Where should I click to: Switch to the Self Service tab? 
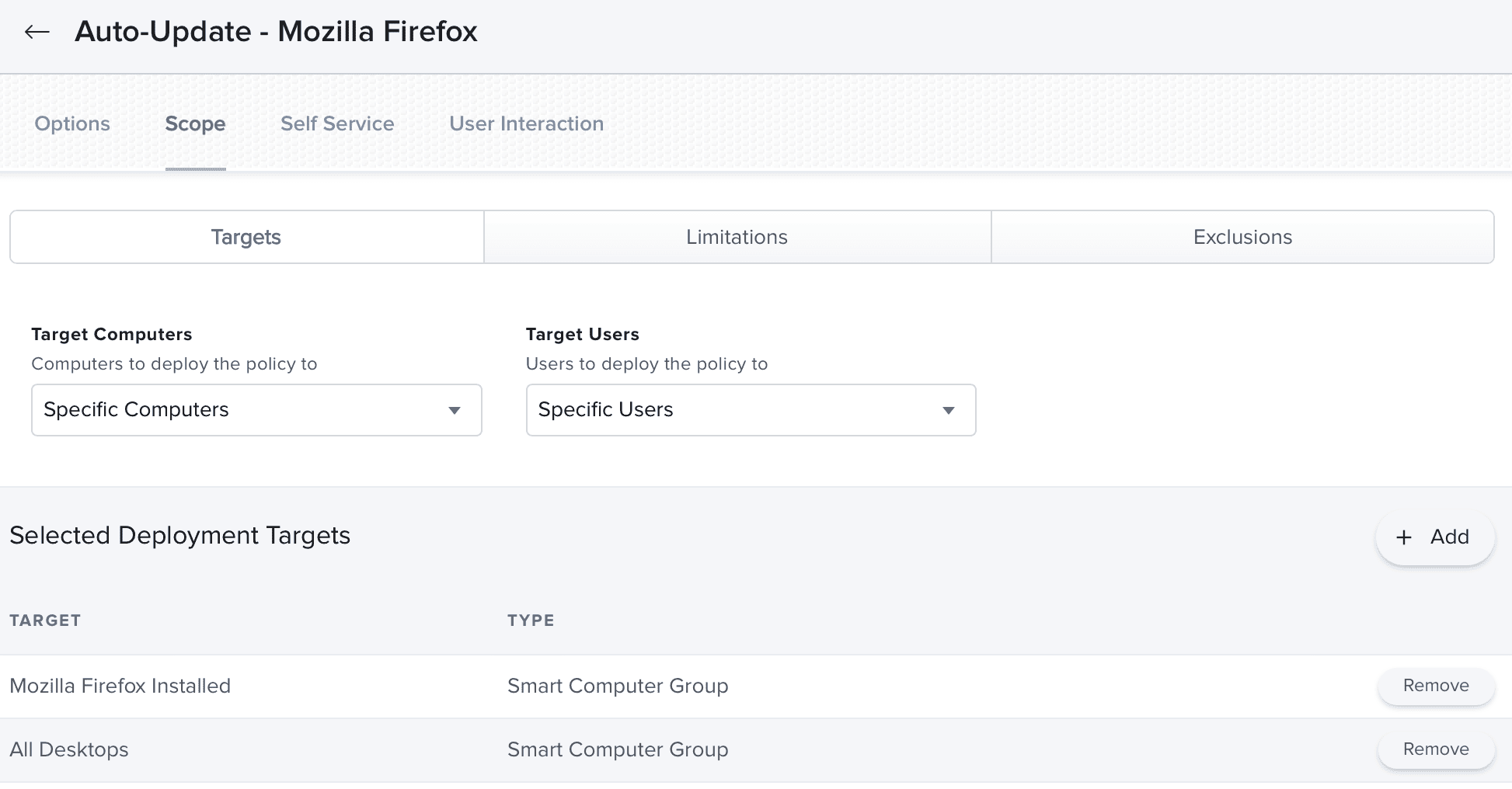pyautogui.click(x=337, y=123)
